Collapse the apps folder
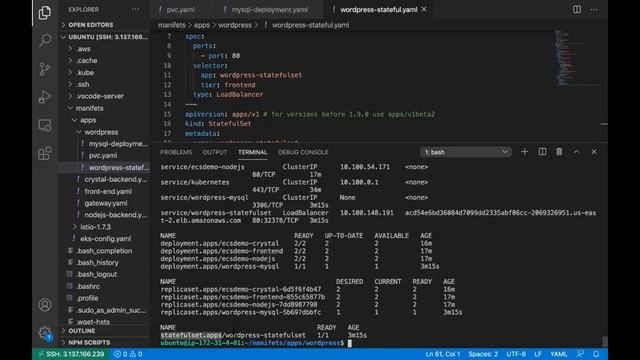The height and width of the screenshot is (360, 640). tap(88, 120)
